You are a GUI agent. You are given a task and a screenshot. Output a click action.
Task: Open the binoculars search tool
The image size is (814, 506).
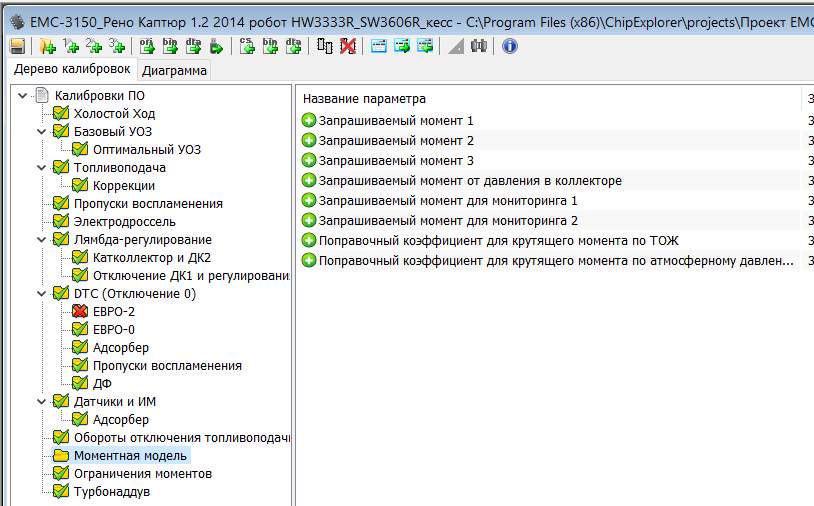coord(479,46)
